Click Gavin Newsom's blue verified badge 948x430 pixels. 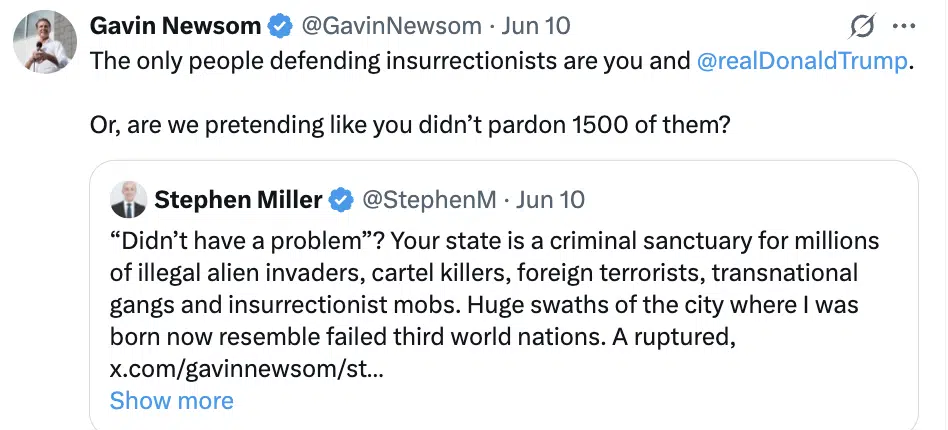[x=280, y=27]
